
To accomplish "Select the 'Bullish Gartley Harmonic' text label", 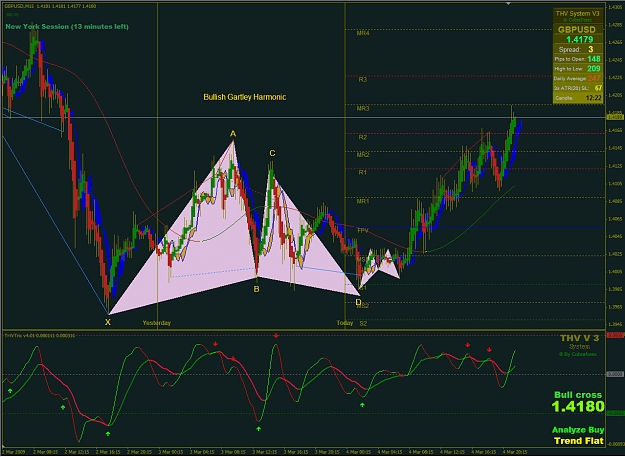I will (244, 97).
